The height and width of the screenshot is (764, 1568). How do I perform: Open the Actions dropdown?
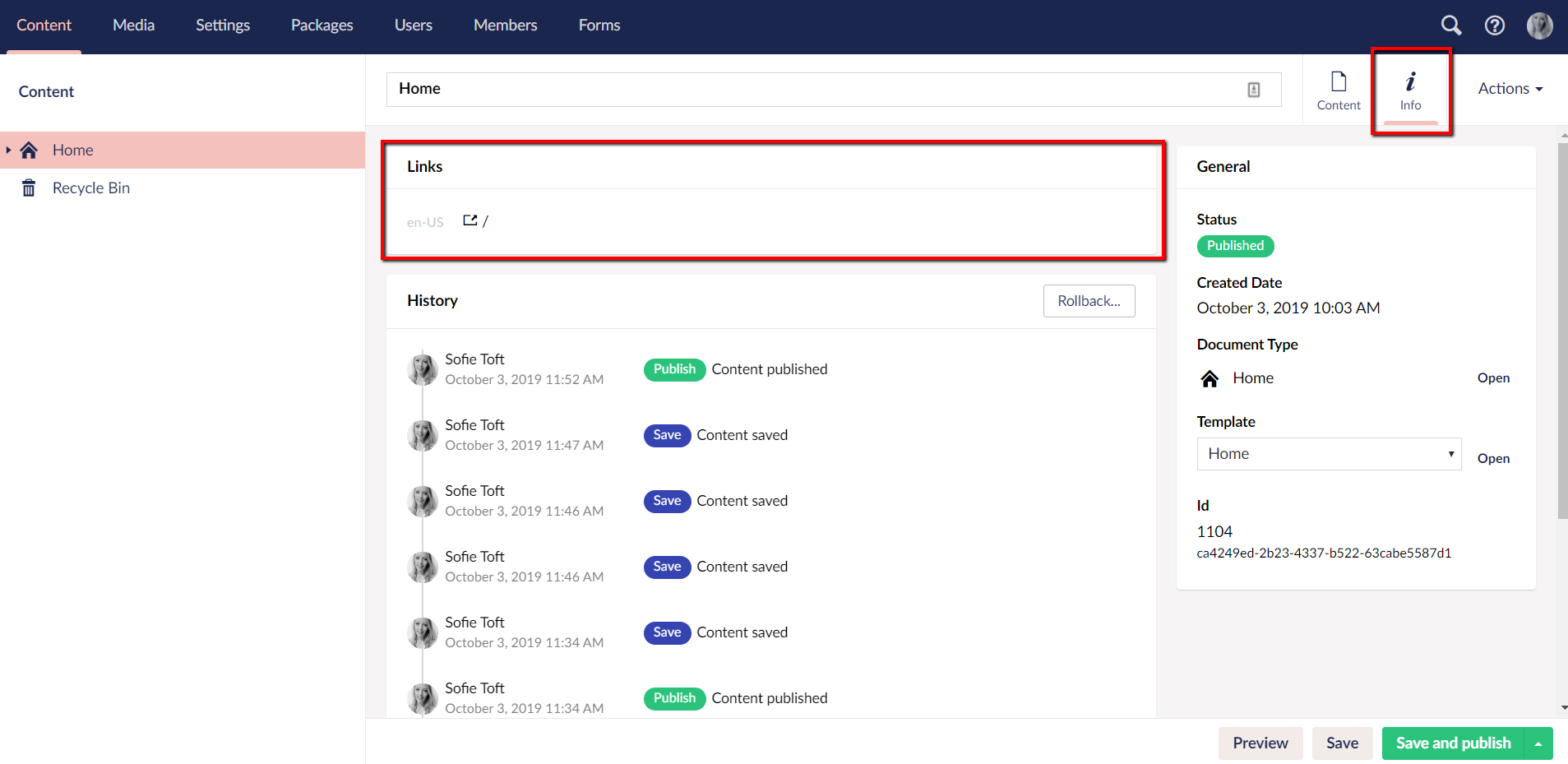tap(1510, 88)
